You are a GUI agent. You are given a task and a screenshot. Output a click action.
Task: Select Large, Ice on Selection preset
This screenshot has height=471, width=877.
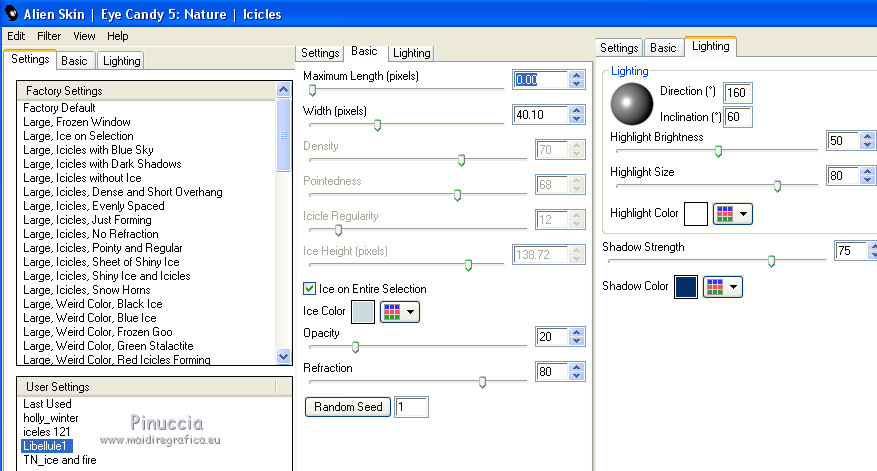[x=78, y=136]
